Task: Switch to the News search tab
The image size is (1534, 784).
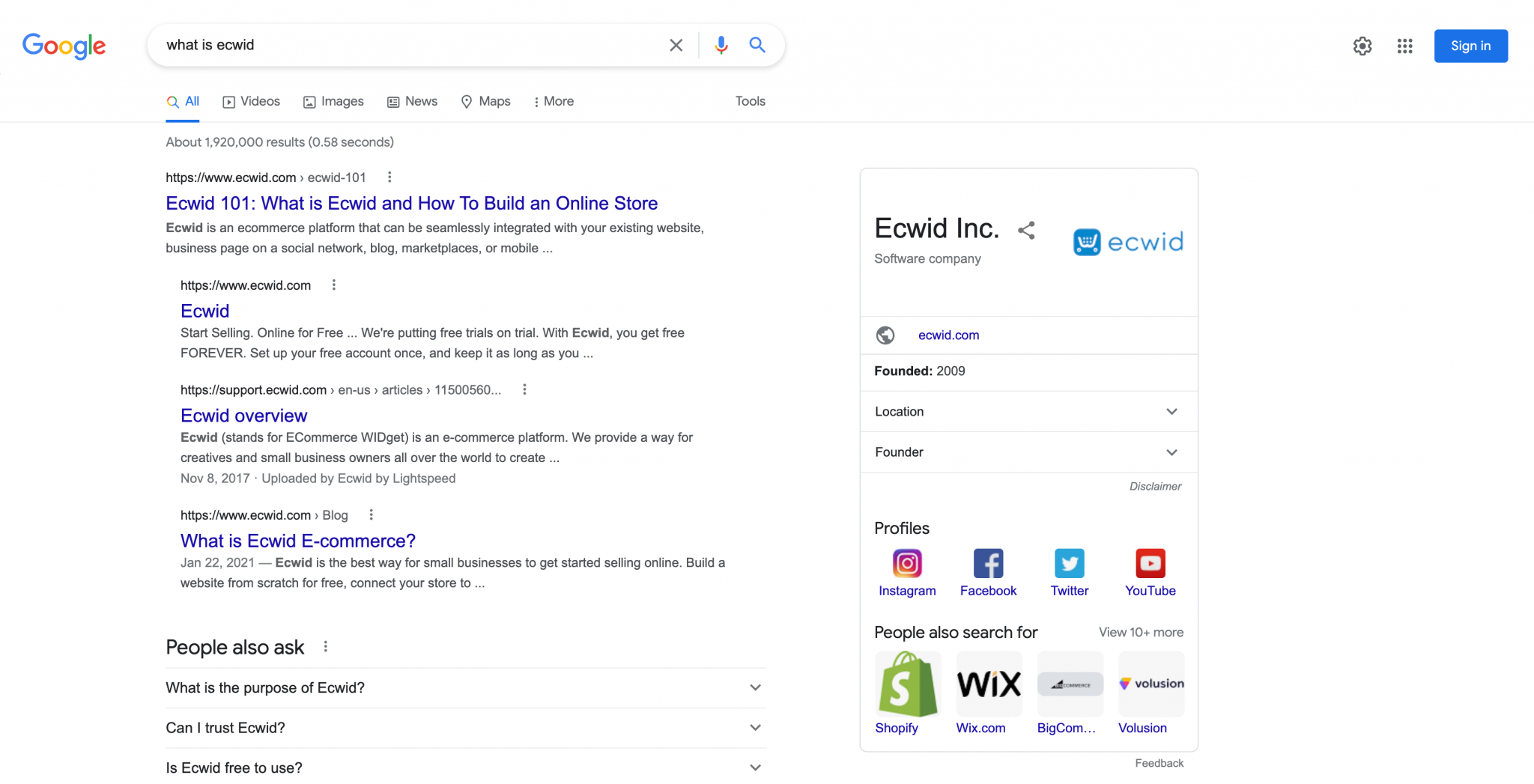Action: [x=412, y=101]
